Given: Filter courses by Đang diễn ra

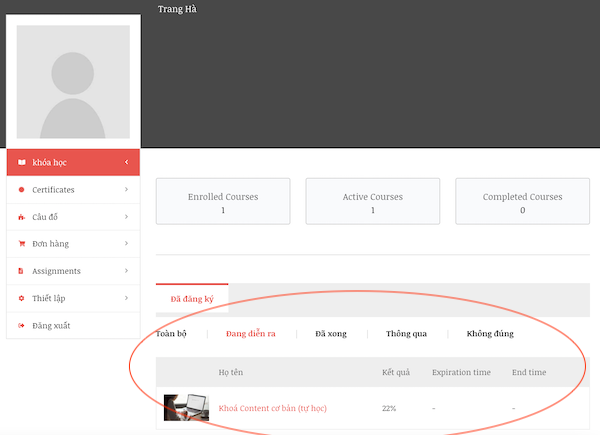Looking at the screenshot, I should (251, 334).
